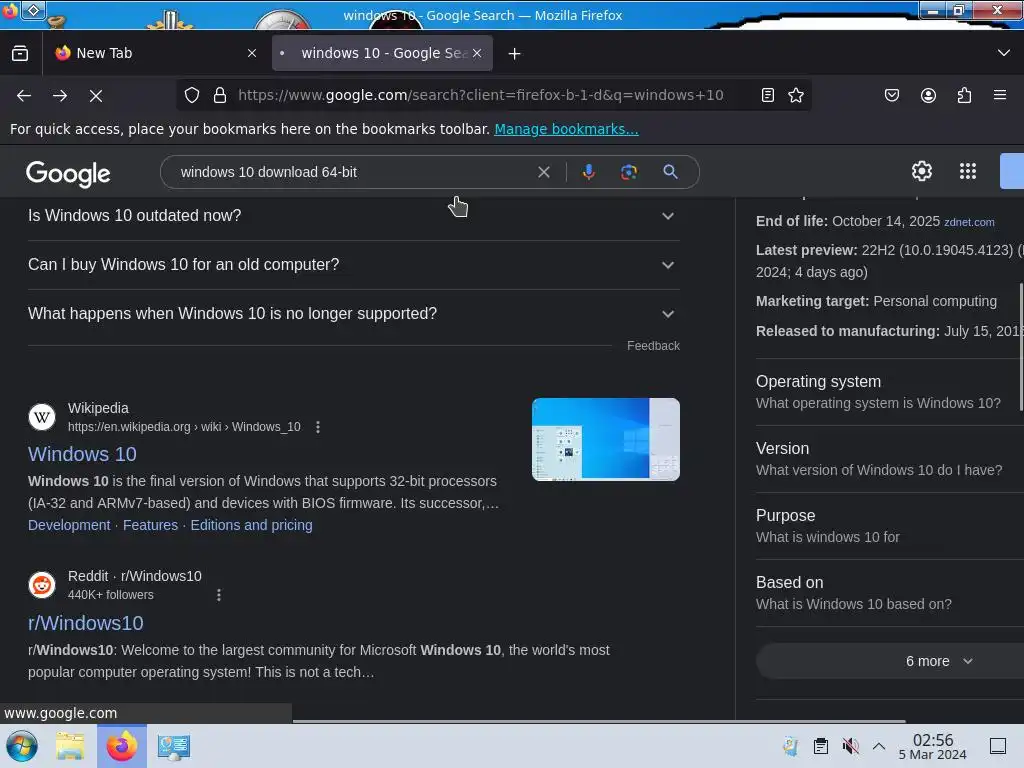
Task: Clear the Google search box text
Action: (543, 172)
